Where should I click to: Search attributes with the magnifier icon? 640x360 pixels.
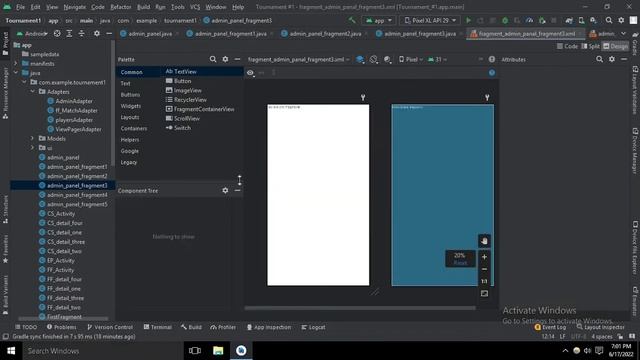599,59
